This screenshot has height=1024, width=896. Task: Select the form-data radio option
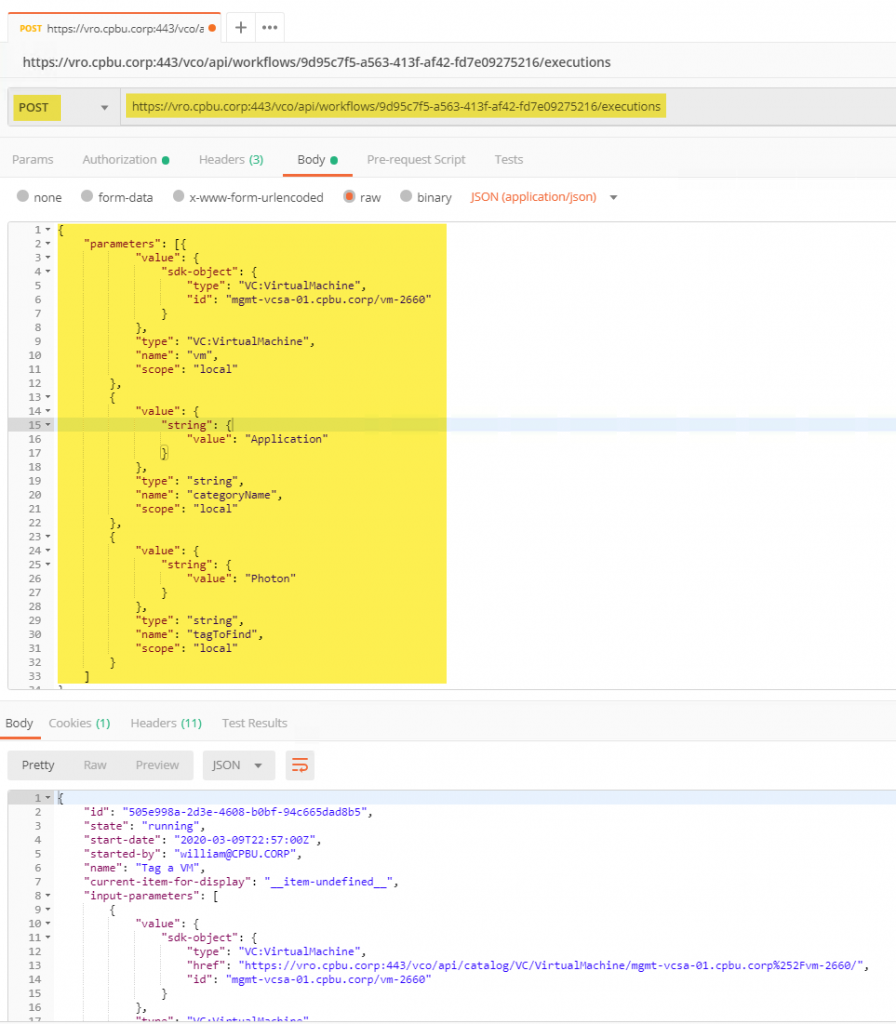(x=87, y=197)
